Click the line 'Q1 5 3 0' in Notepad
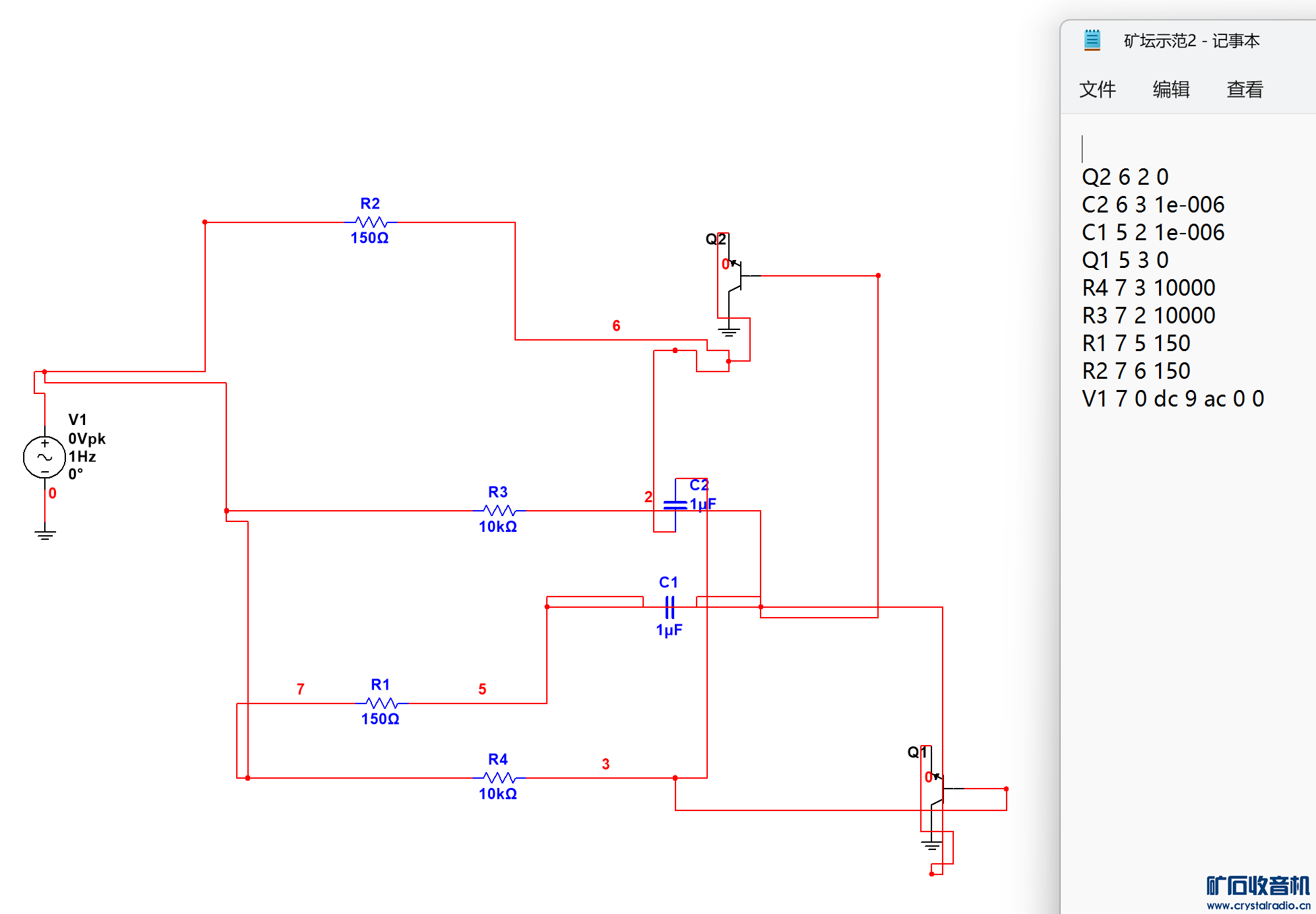This screenshot has width=1316, height=914. click(x=1125, y=260)
